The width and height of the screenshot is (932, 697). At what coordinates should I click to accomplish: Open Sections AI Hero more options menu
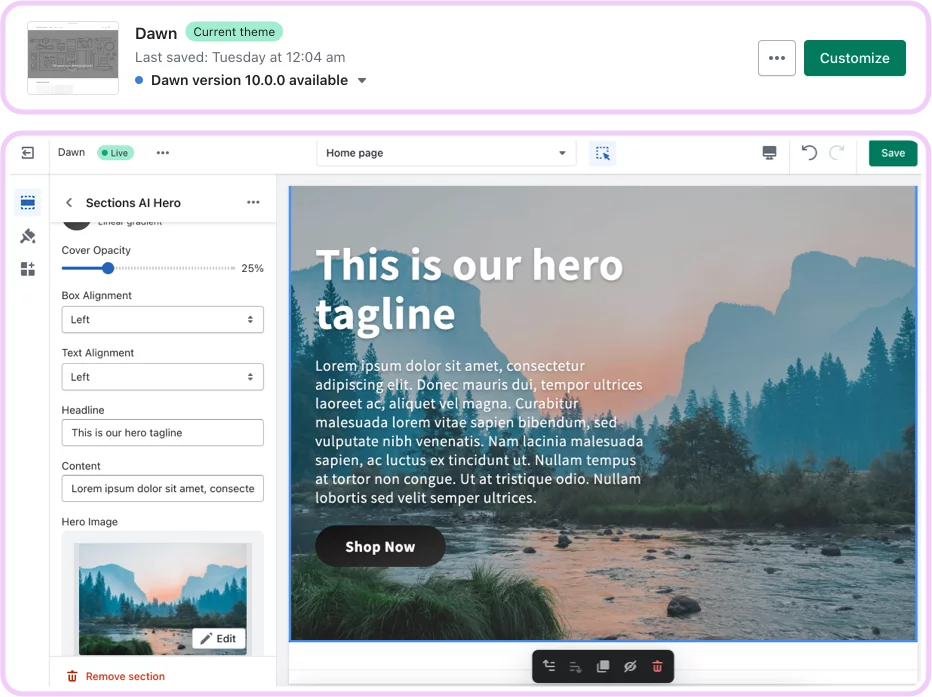(253, 203)
